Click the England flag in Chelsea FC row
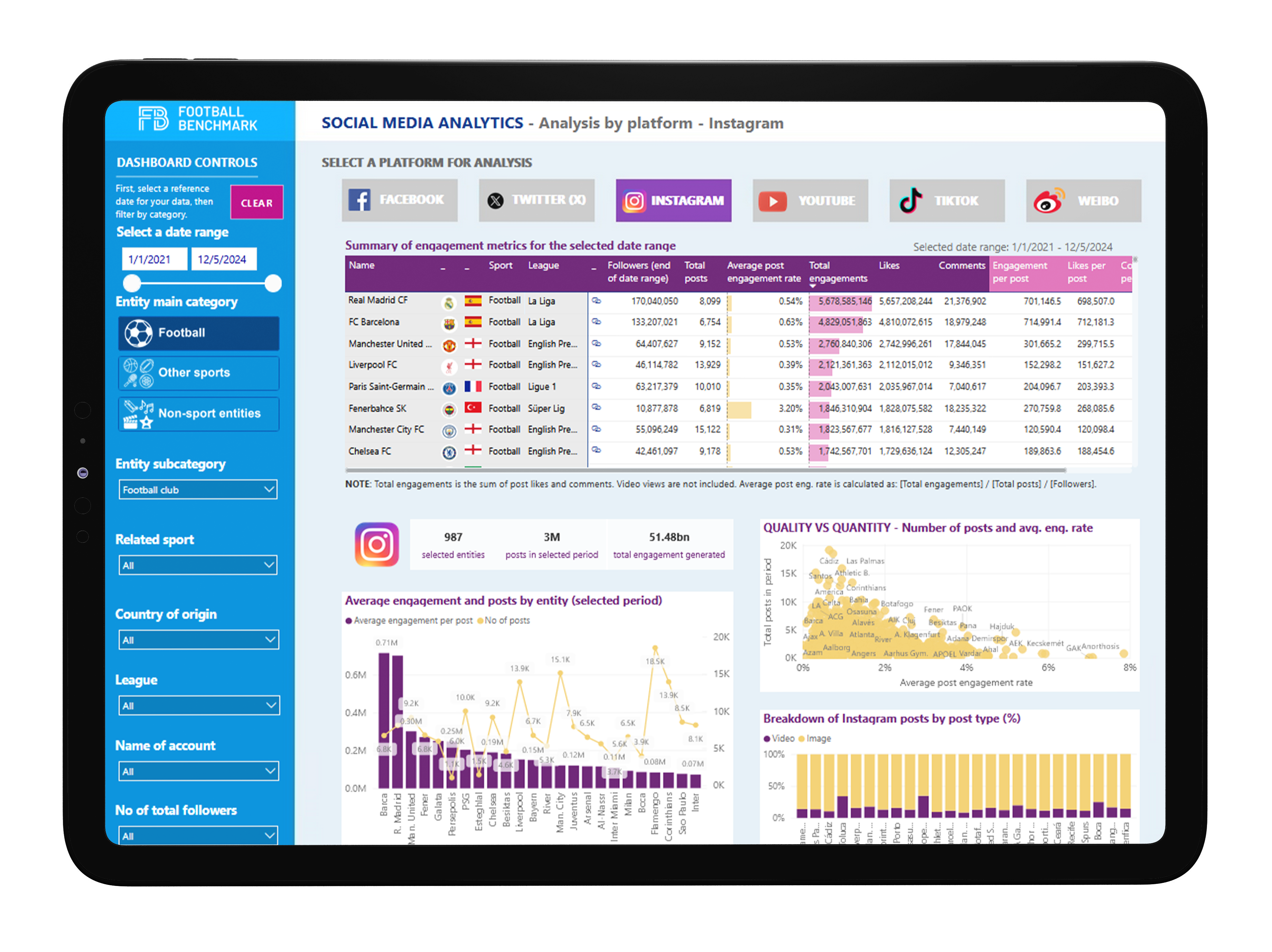 (x=473, y=450)
